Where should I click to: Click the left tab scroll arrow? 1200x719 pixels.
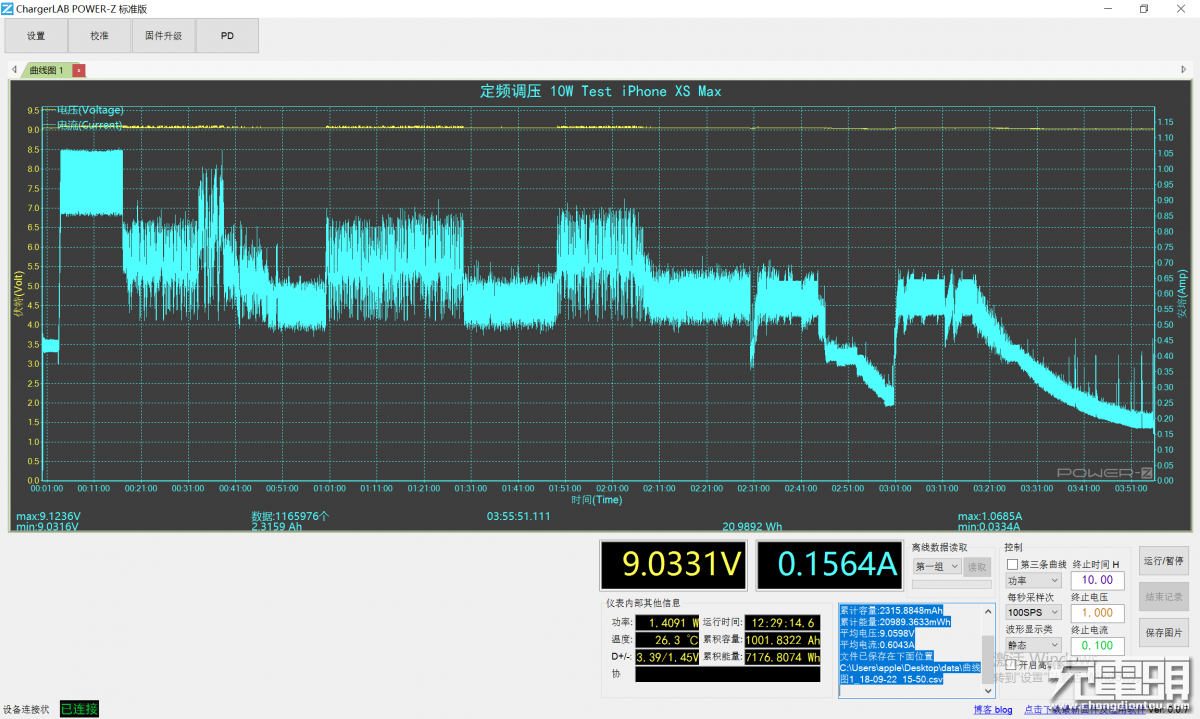pos(14,70)
